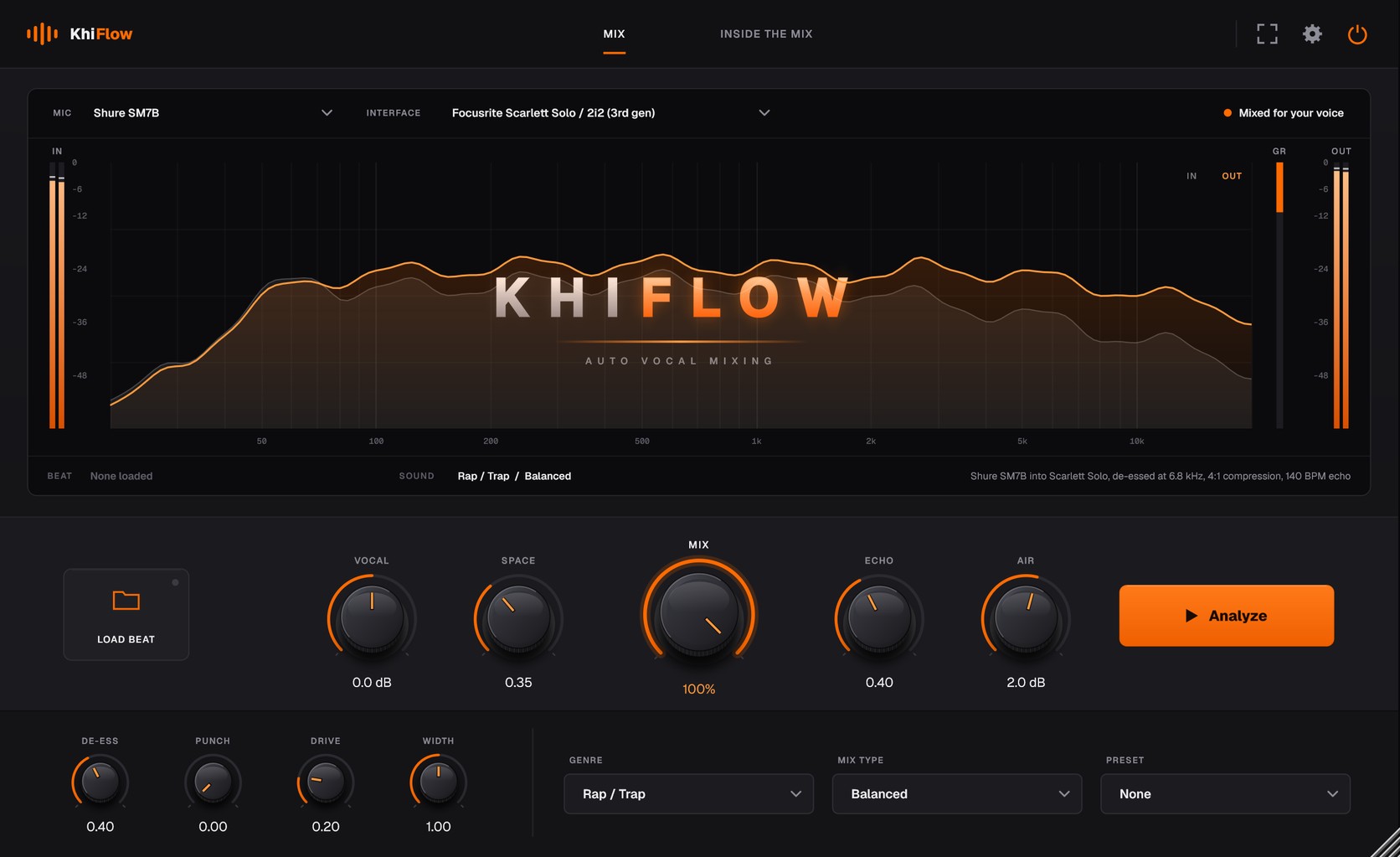
Task: Click the 100% mix value
Action: tap(698, 689)
